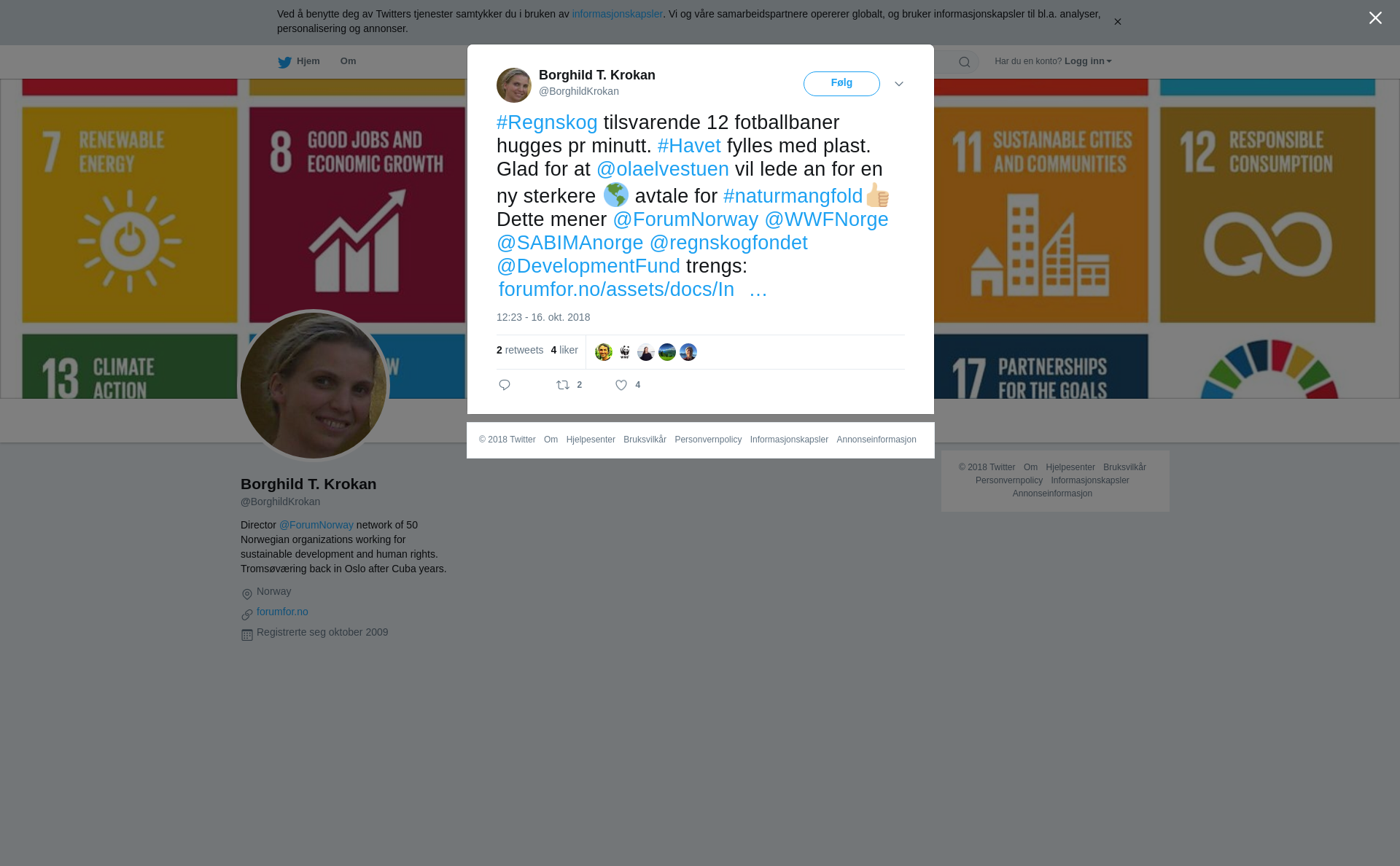Open the Om menu item

[x=348, y=61]
